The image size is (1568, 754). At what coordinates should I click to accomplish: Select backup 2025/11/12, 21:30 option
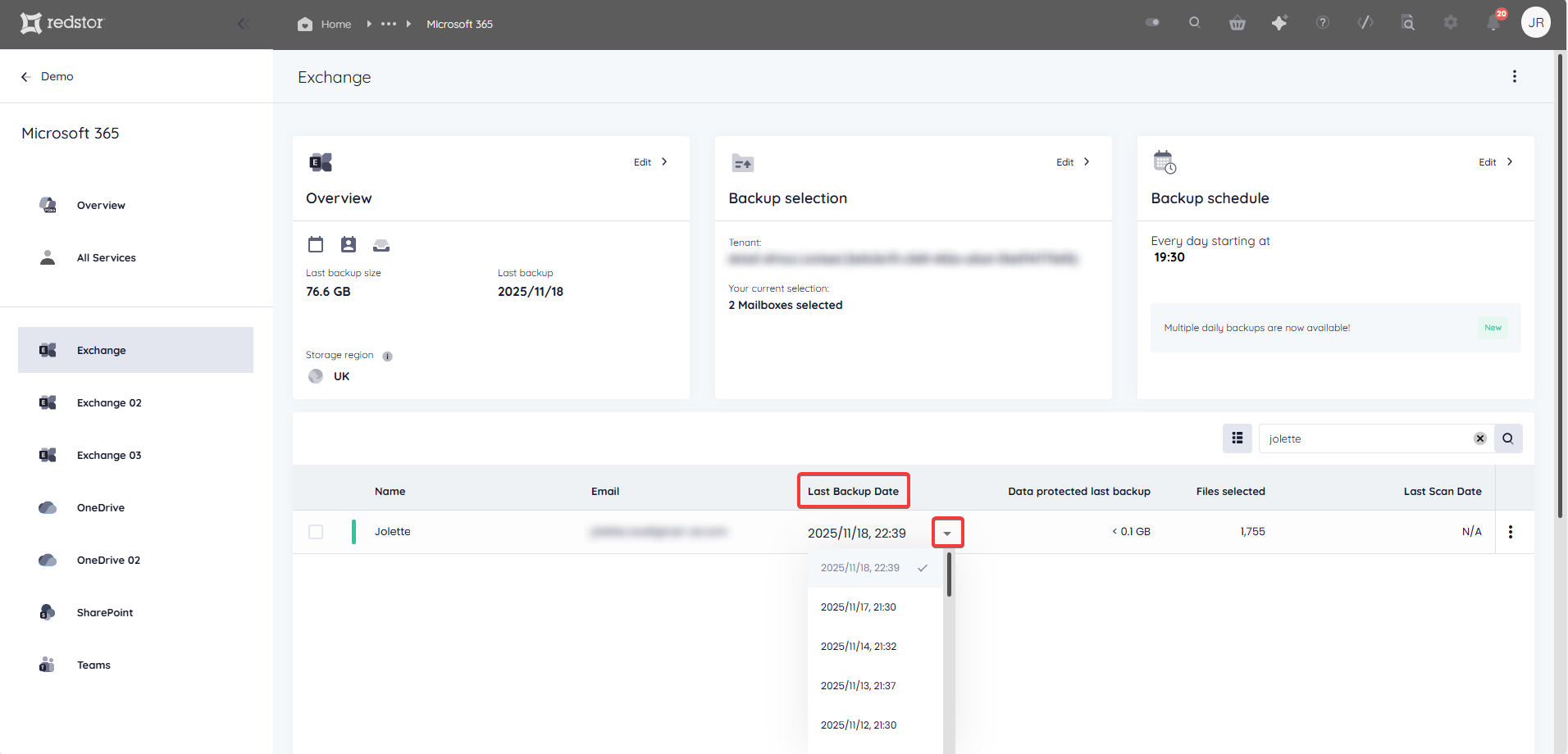coord(874,725)
